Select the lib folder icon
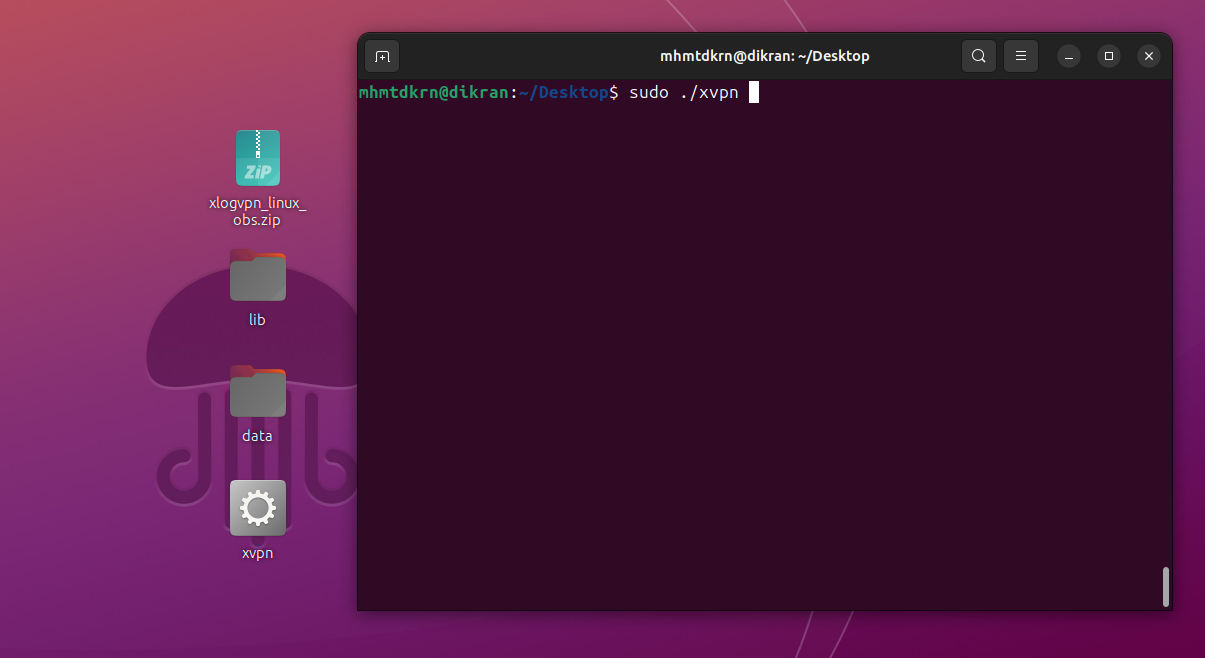1205x658 pixels. tap(257, 276)
